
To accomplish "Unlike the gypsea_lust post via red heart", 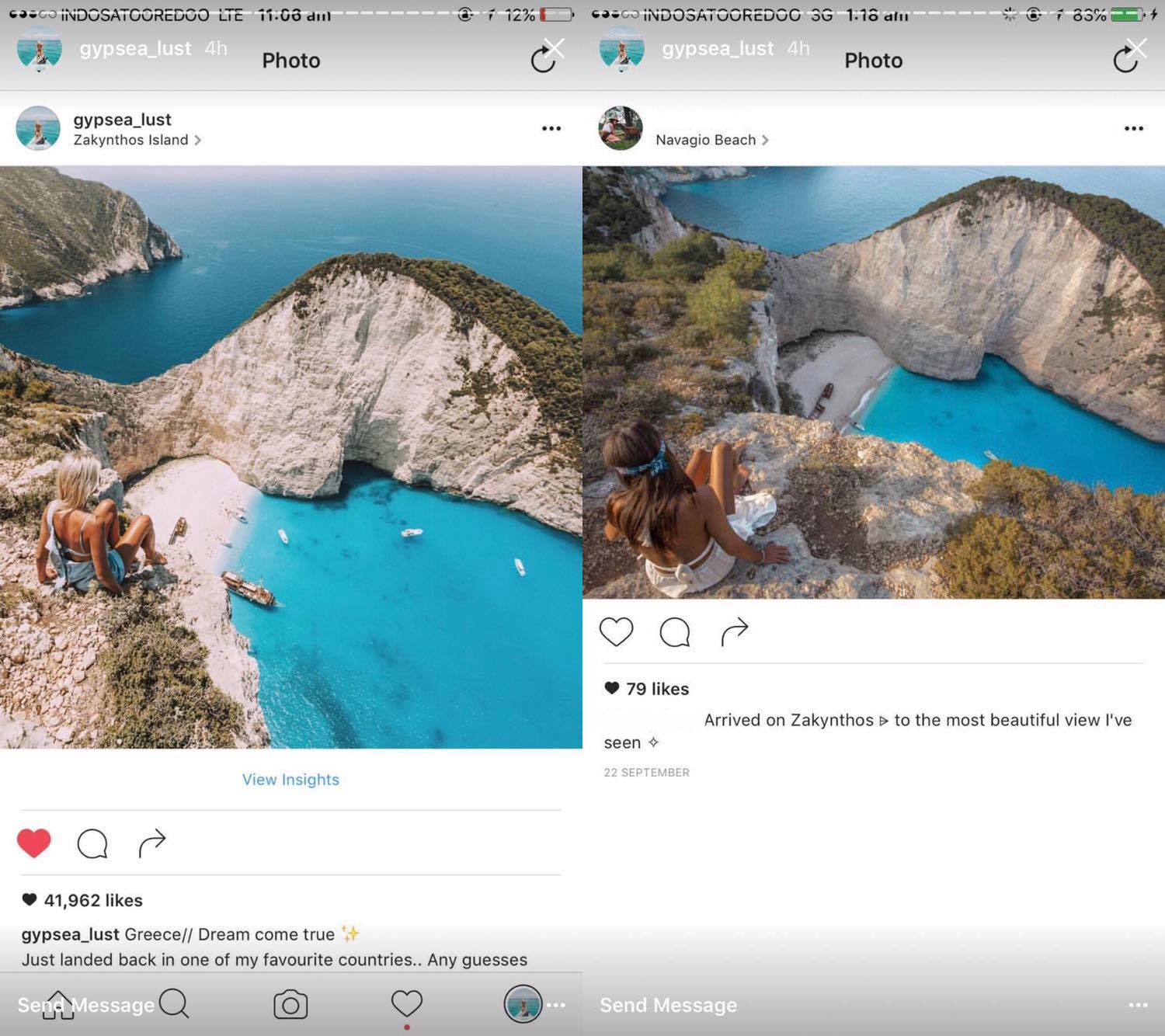I will 33,843.
